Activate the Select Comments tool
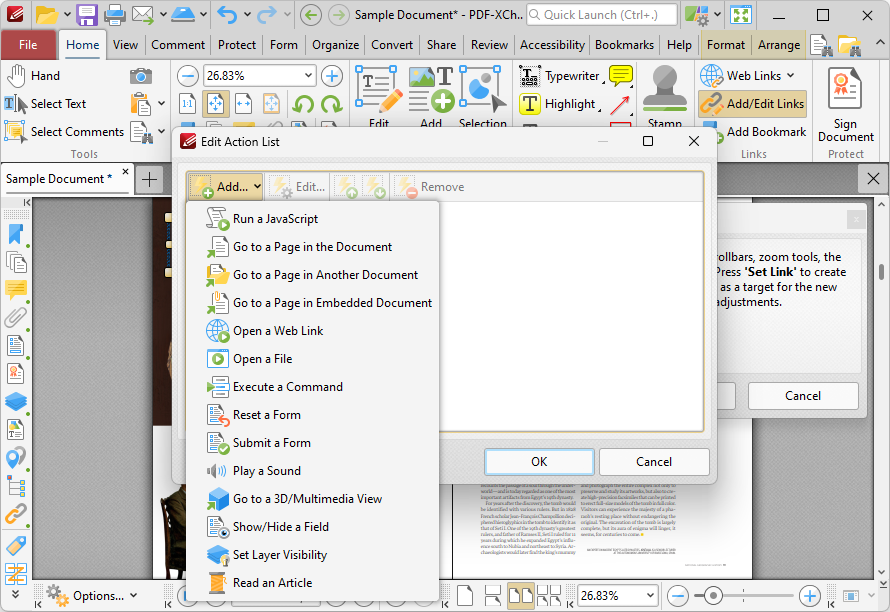This screenshot has height=612, width=890. pyautogui.click(x=64, y=132)
